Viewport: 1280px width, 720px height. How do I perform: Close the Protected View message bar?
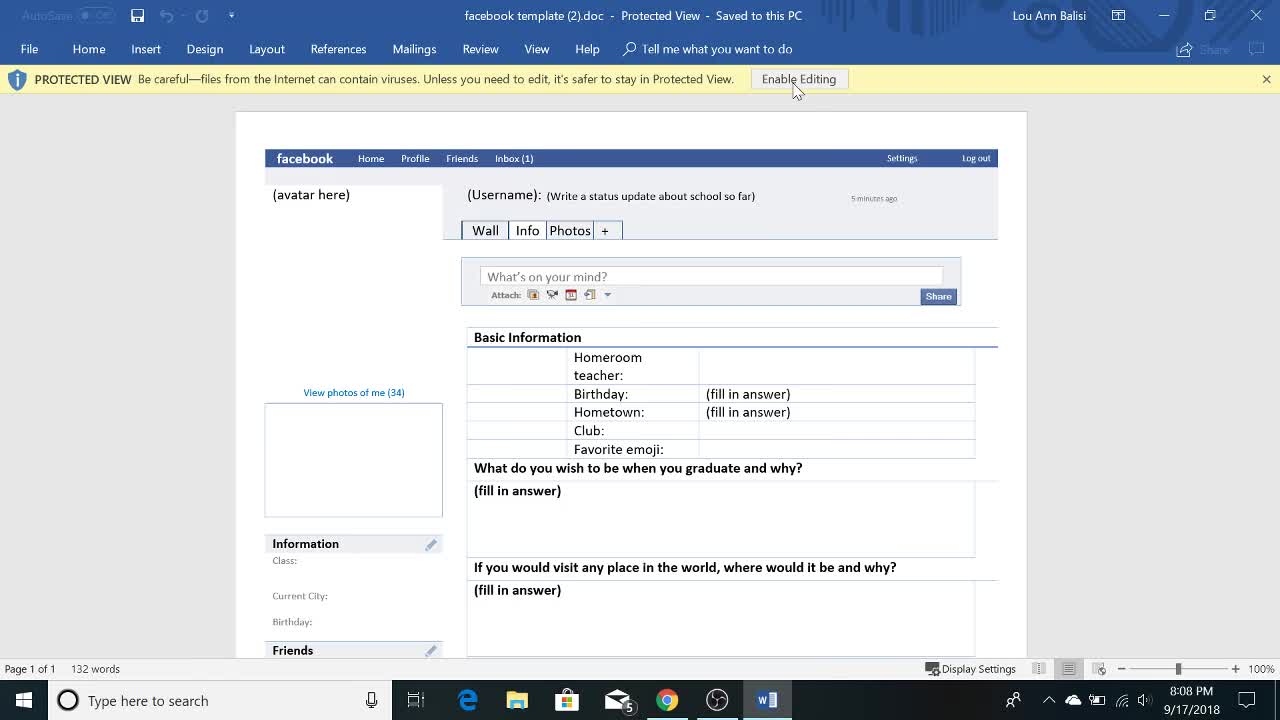pos(1266,79)
